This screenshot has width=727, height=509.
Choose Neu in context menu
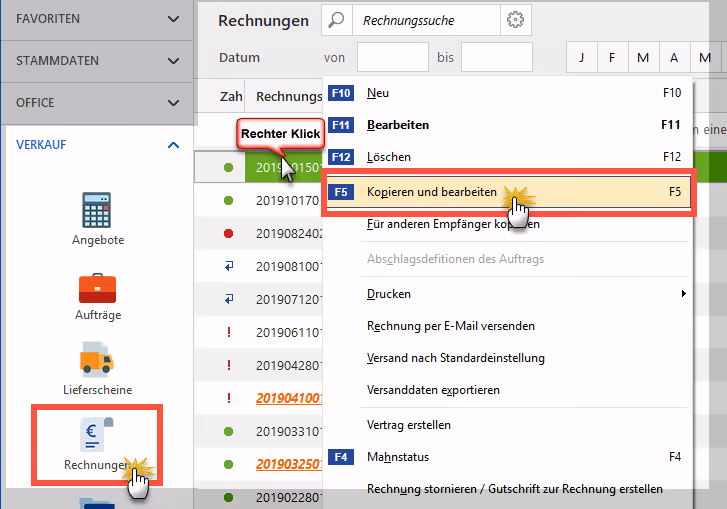[x=508, y=93]
